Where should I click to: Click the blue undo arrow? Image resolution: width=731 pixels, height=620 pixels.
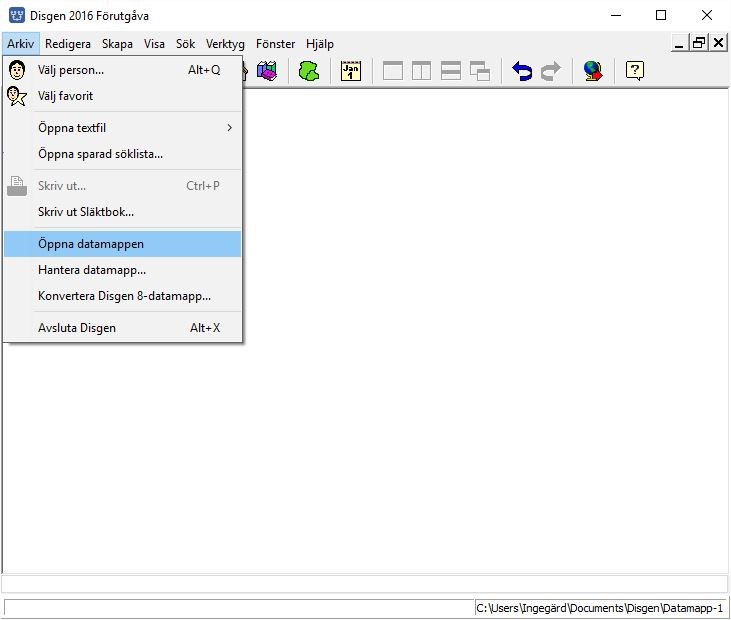[x=522, y=71]
